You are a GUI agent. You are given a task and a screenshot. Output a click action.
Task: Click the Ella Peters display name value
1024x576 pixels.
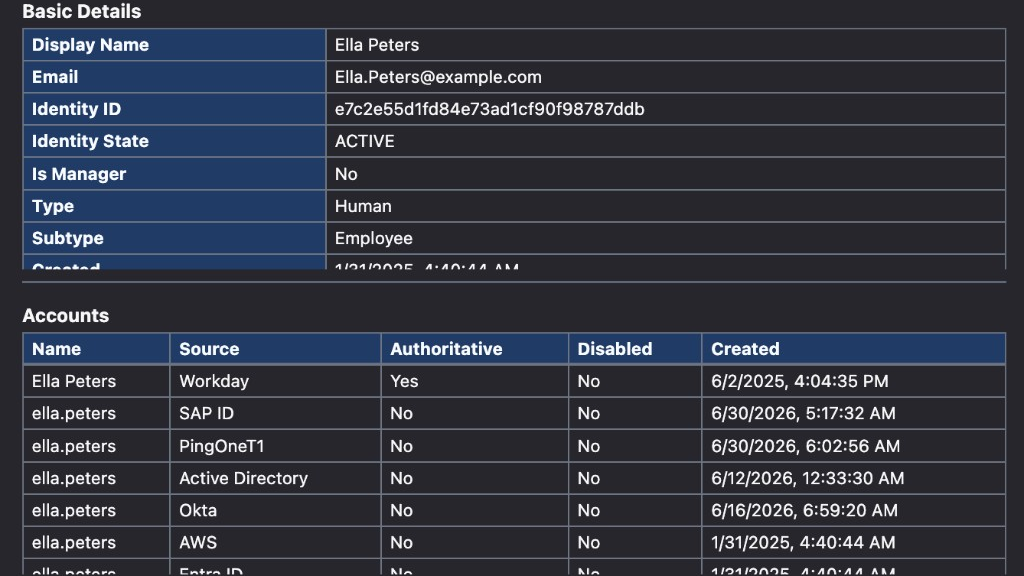(x=377, y=45)
